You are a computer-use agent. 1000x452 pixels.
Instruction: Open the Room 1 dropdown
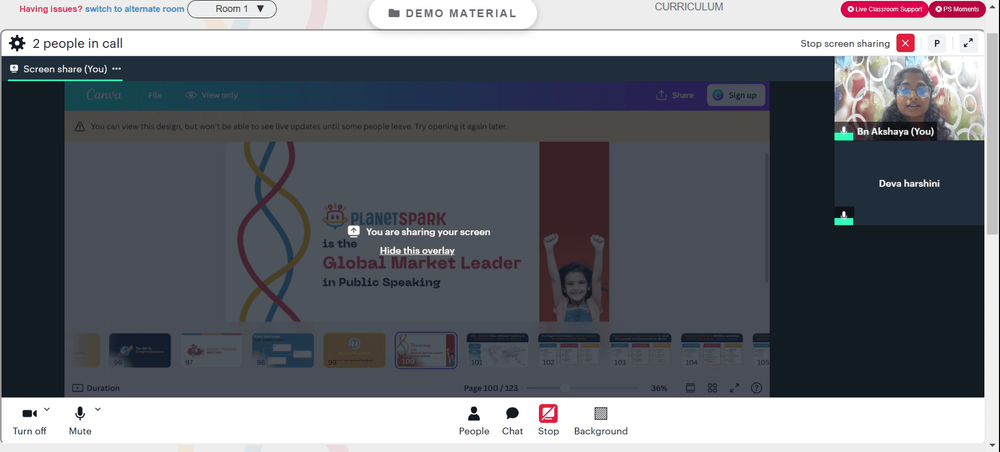point(232,9)
